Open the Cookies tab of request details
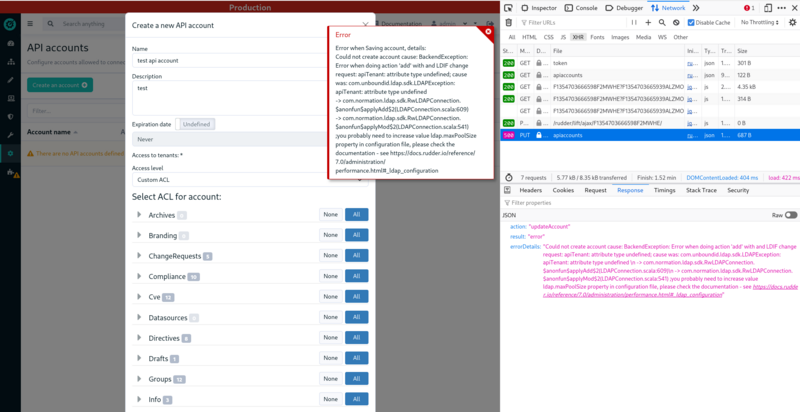The height and width of the screenshot is (412, 800). pyautogui.click(x=563, y=190)
